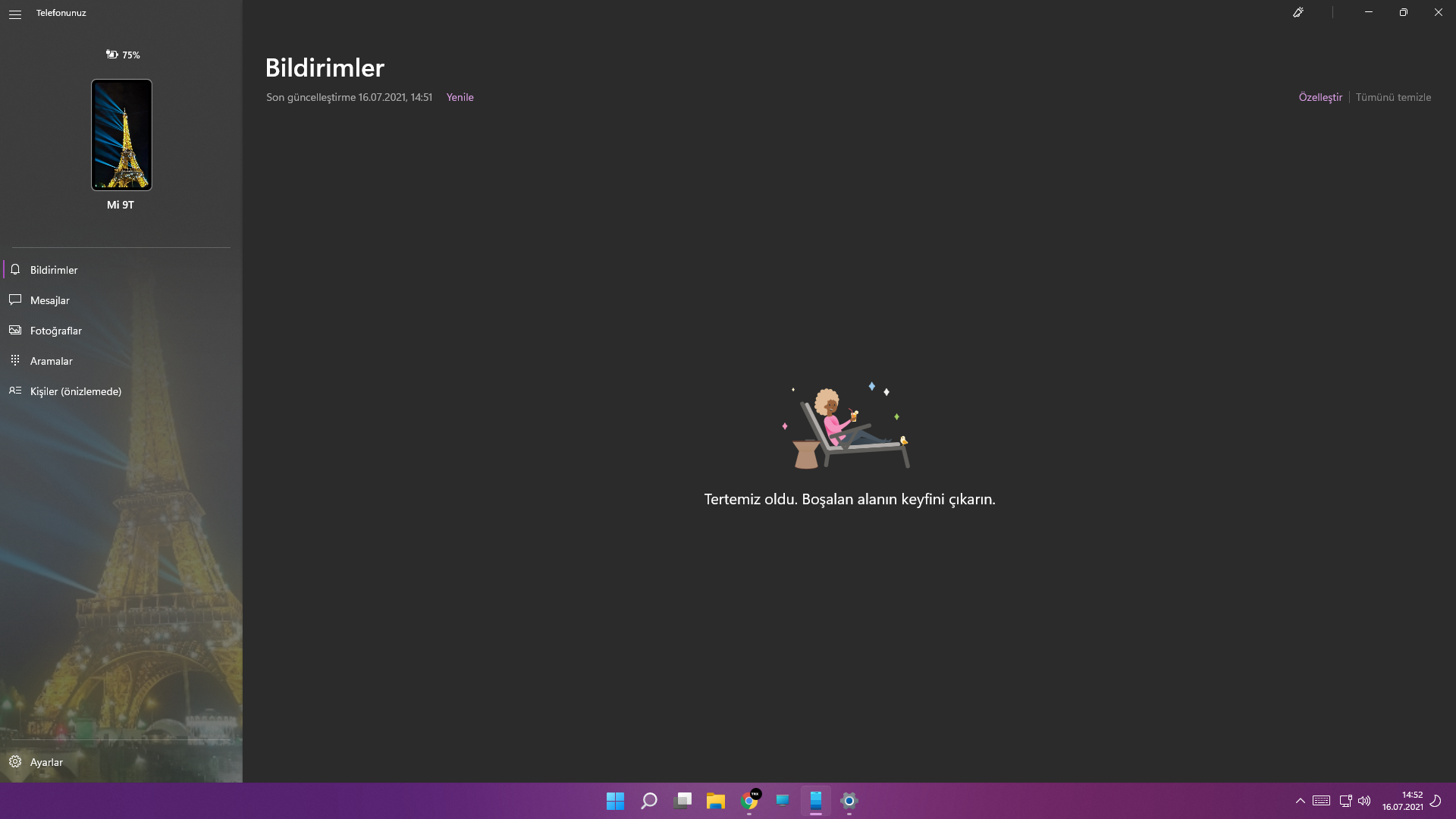Click the Bildirimler page heading

coord(325,67)
